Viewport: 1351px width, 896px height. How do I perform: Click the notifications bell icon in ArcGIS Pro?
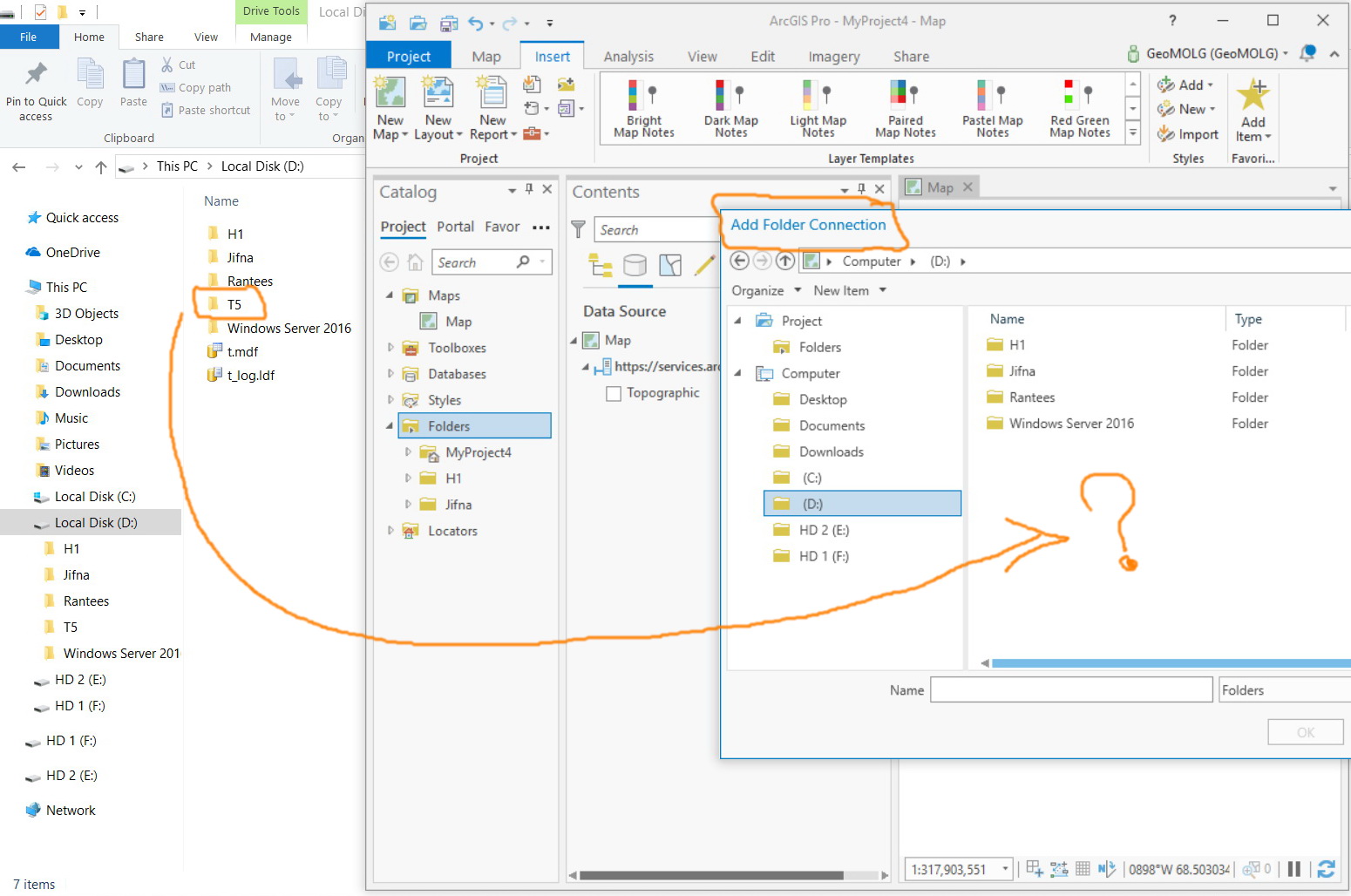(x=1307, y=53)
